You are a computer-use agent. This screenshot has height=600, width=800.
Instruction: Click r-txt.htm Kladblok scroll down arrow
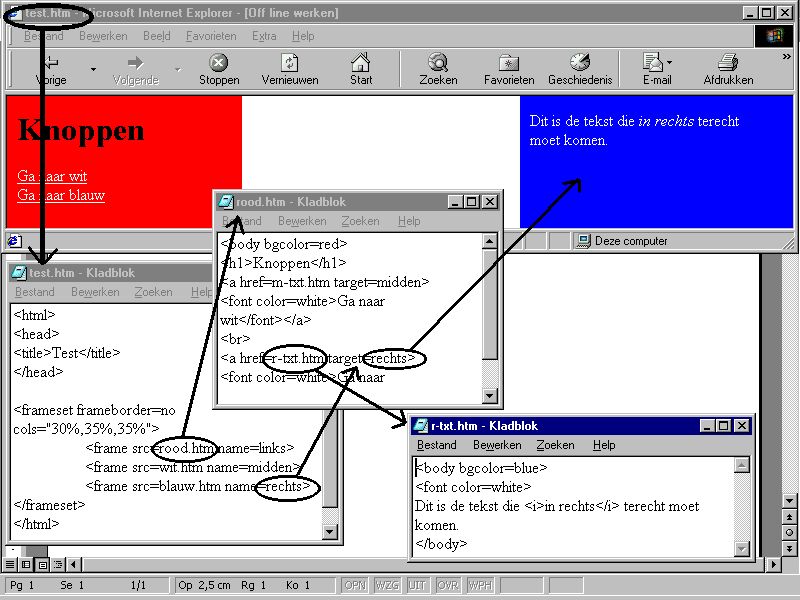coord(741,549)
